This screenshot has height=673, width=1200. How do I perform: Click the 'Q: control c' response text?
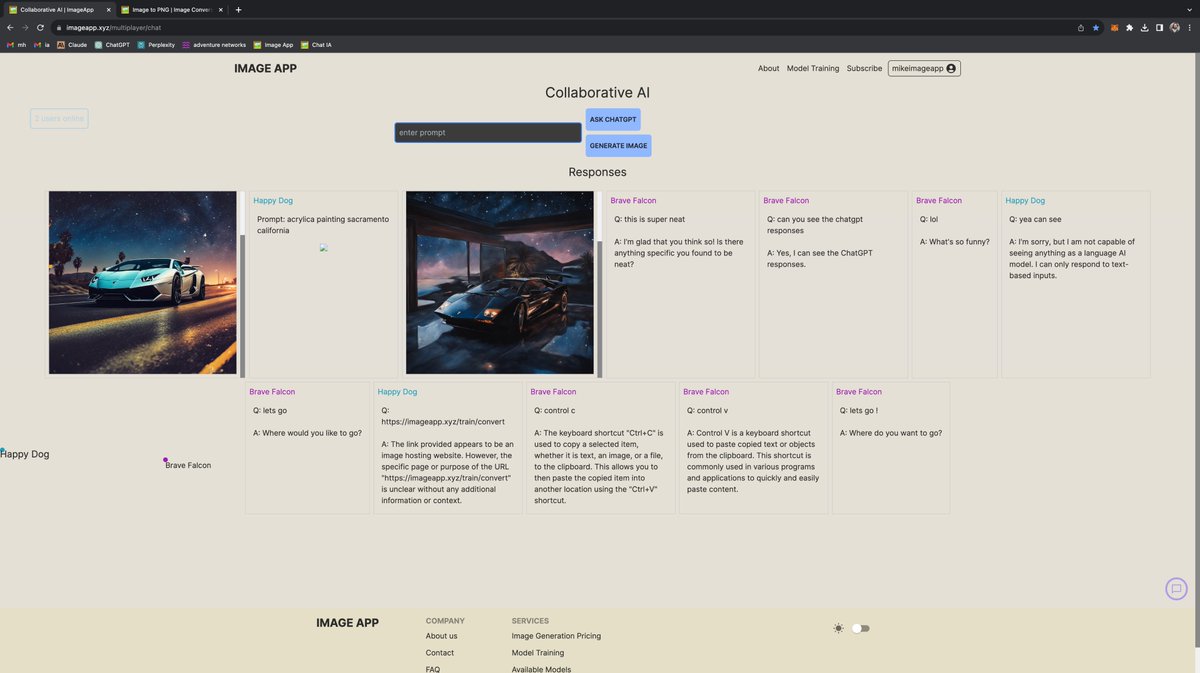[555, 411]
